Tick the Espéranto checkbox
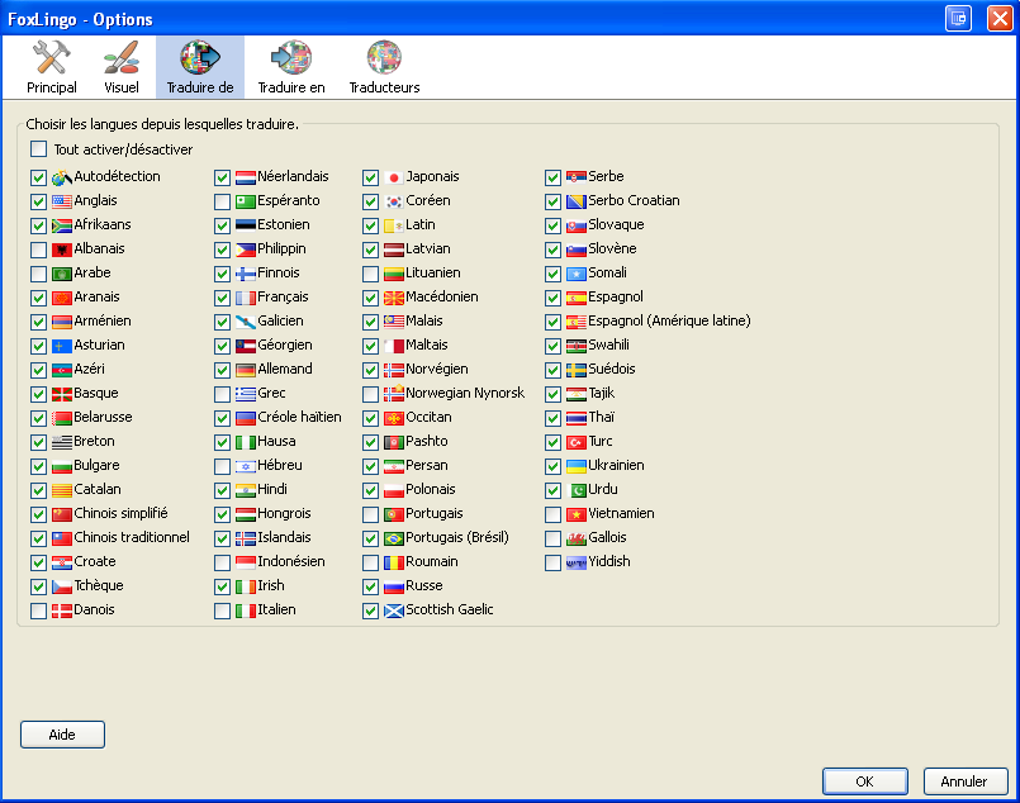1020x803 pixels. (222, 201)
